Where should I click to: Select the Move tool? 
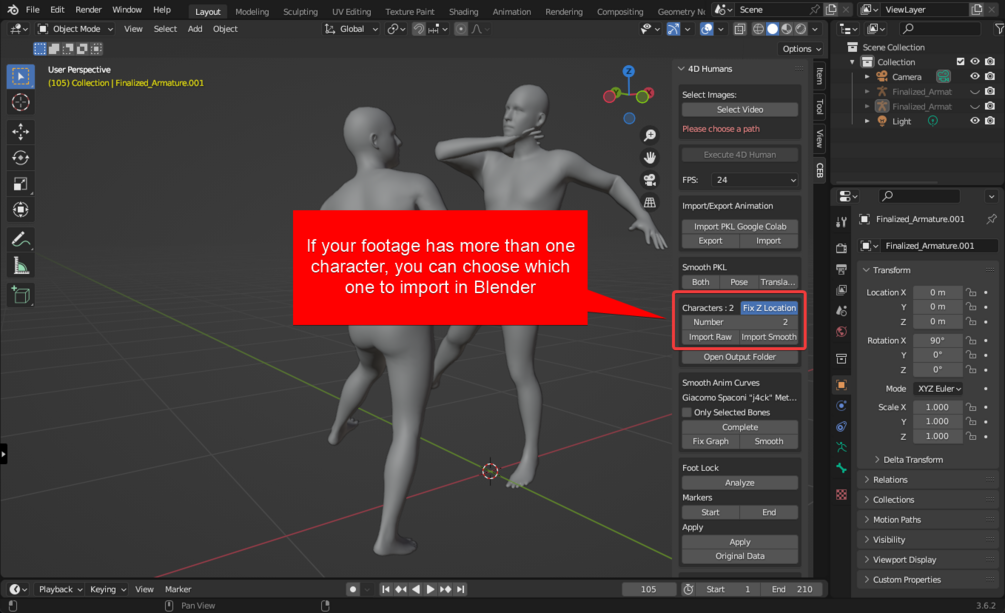[21, 131]
